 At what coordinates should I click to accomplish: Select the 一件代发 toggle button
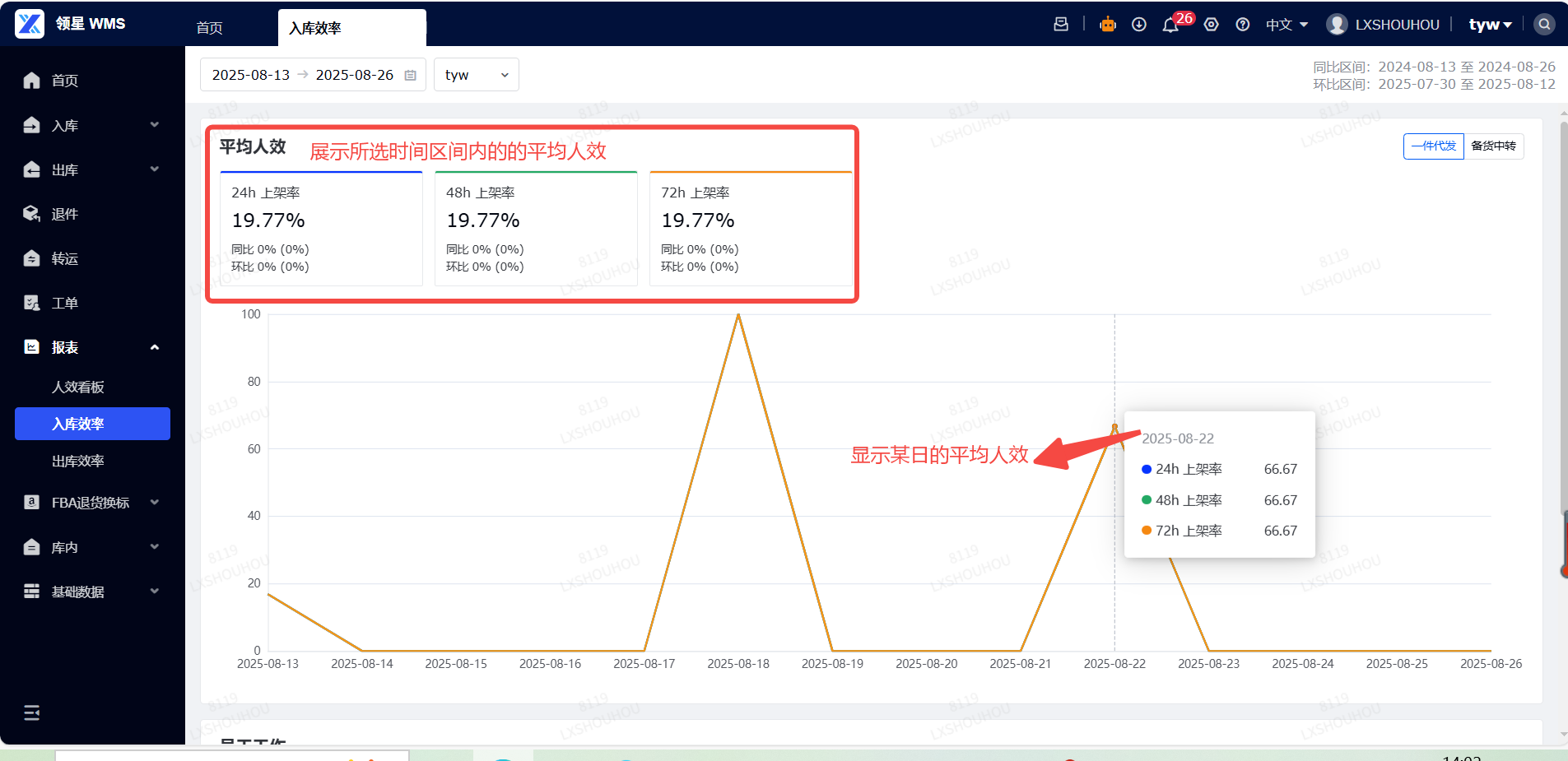pyautogui.click(x=1434, y=146)
